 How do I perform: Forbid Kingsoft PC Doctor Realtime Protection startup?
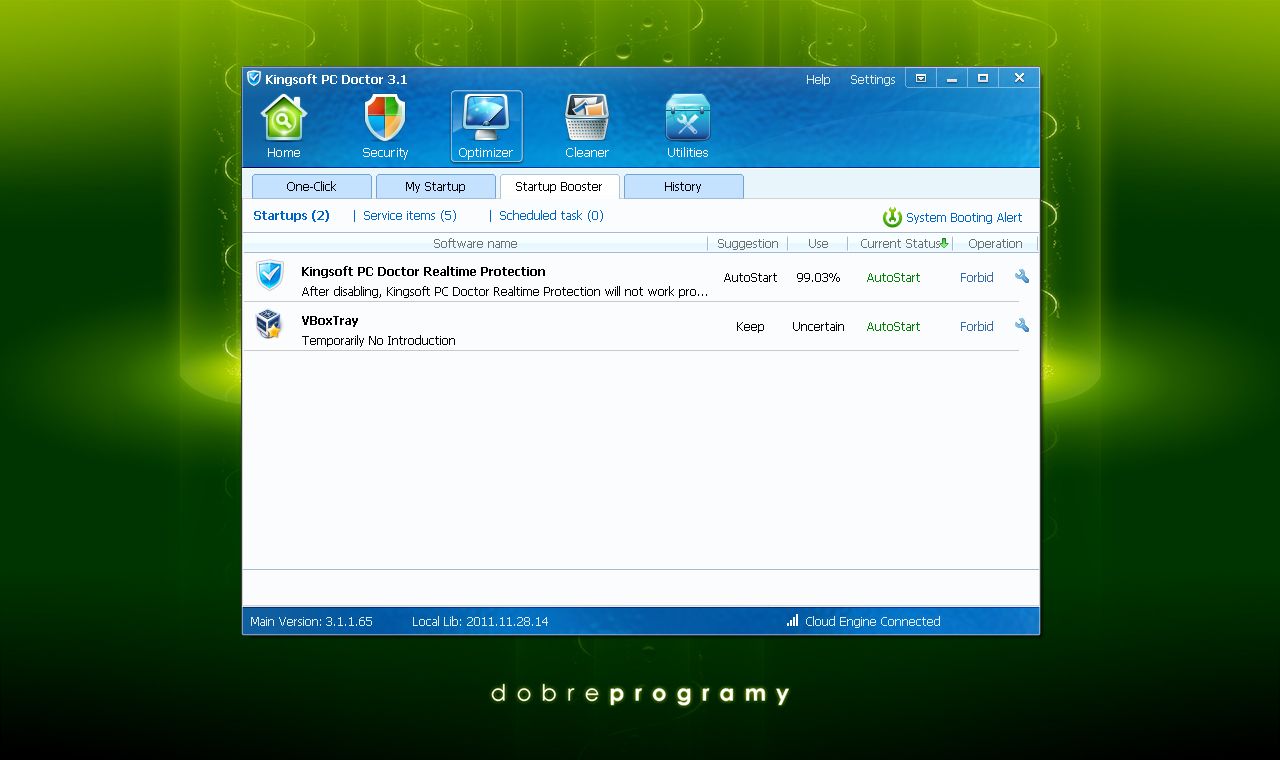[977, 277]
